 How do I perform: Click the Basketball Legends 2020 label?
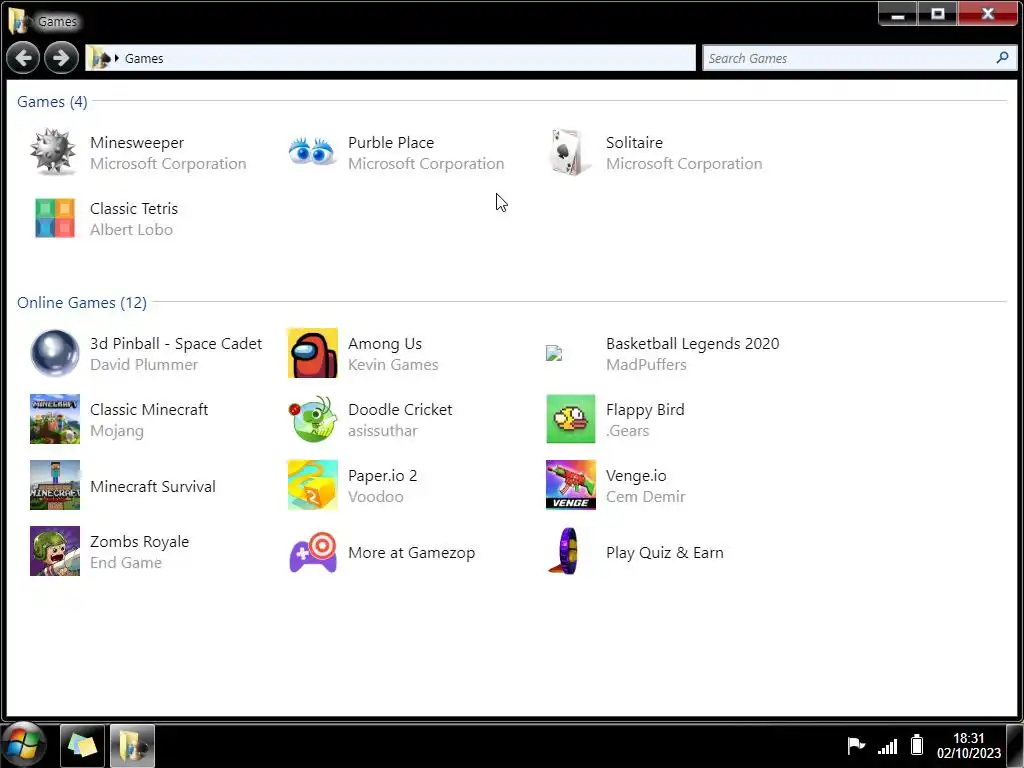point(692,344)
